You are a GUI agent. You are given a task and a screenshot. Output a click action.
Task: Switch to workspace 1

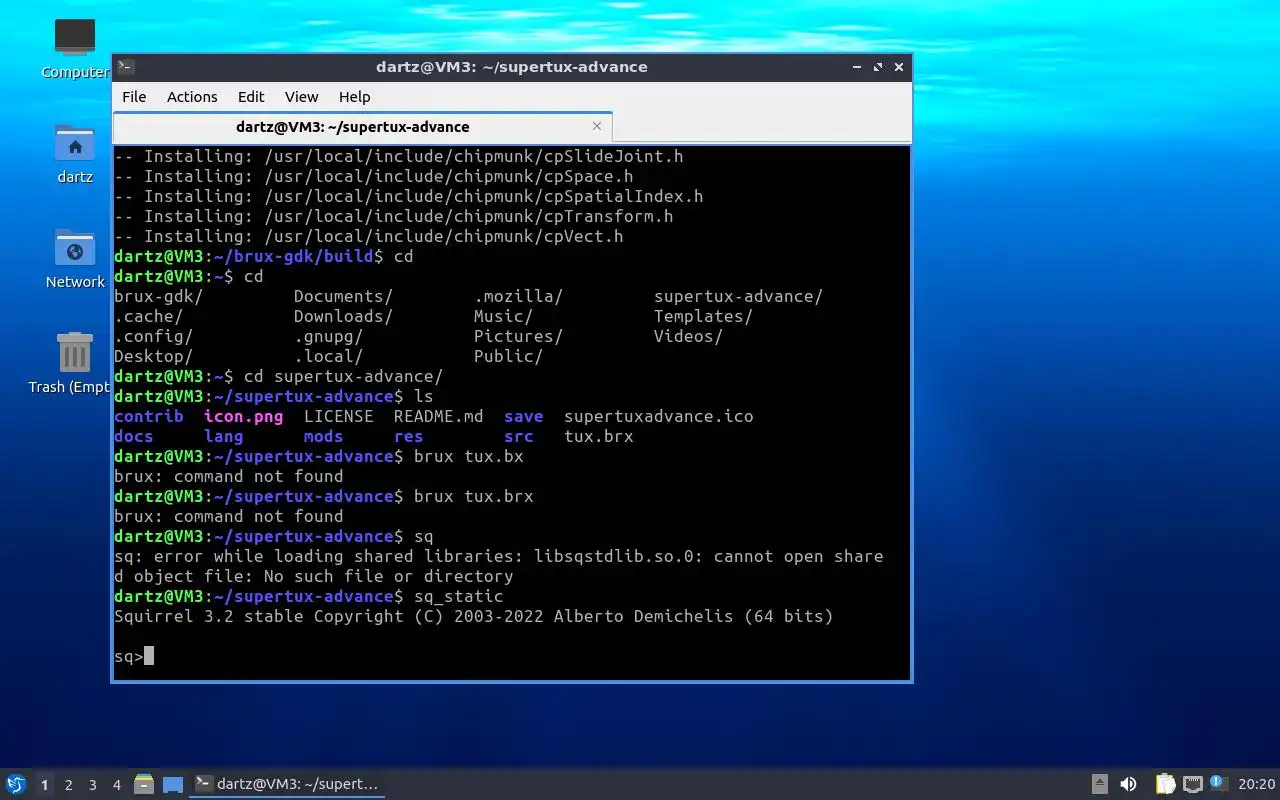[44, 785]
